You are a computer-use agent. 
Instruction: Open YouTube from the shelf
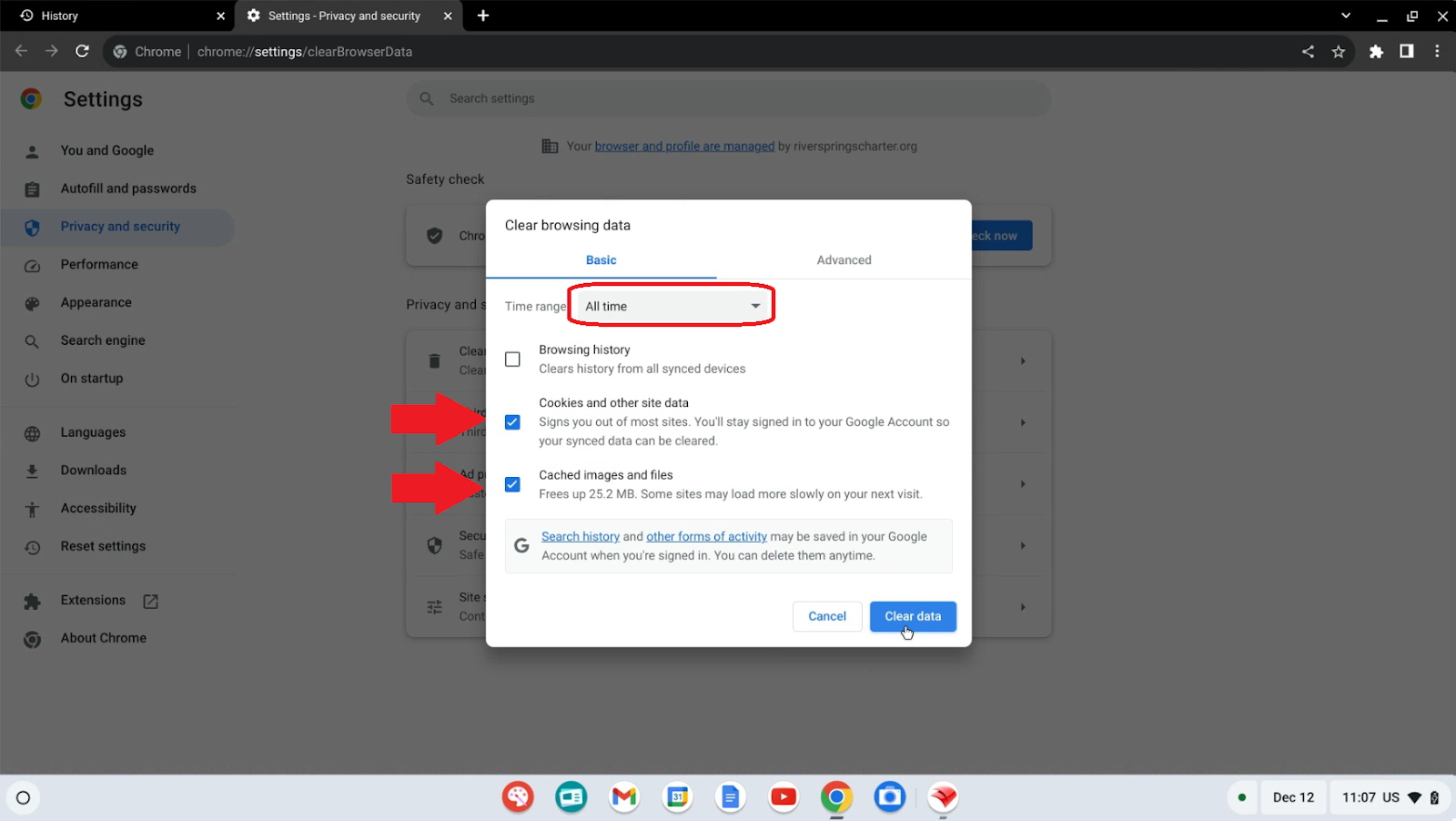coord(783,797)
